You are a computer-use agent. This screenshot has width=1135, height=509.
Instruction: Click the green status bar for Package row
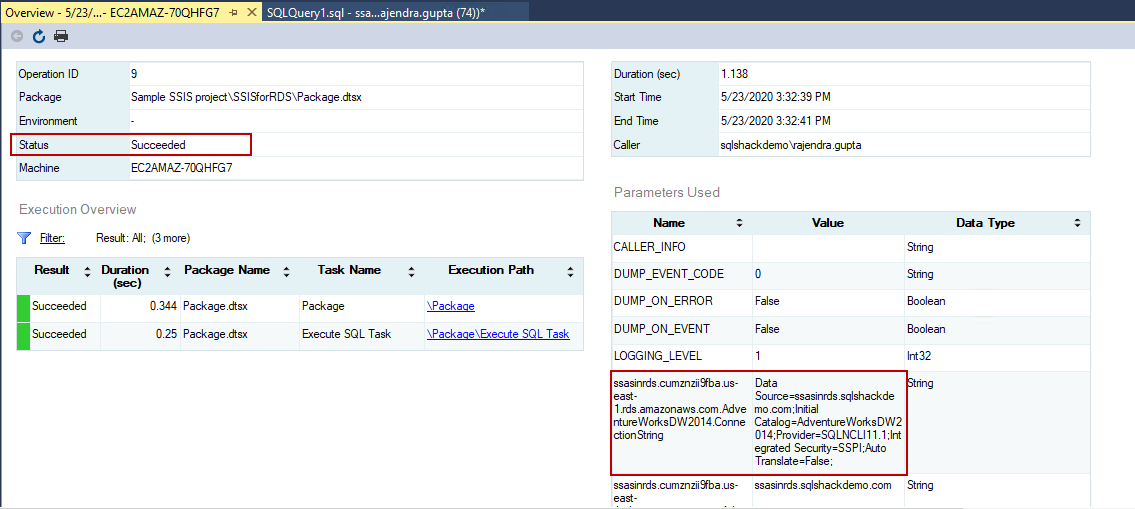point(23,308)
